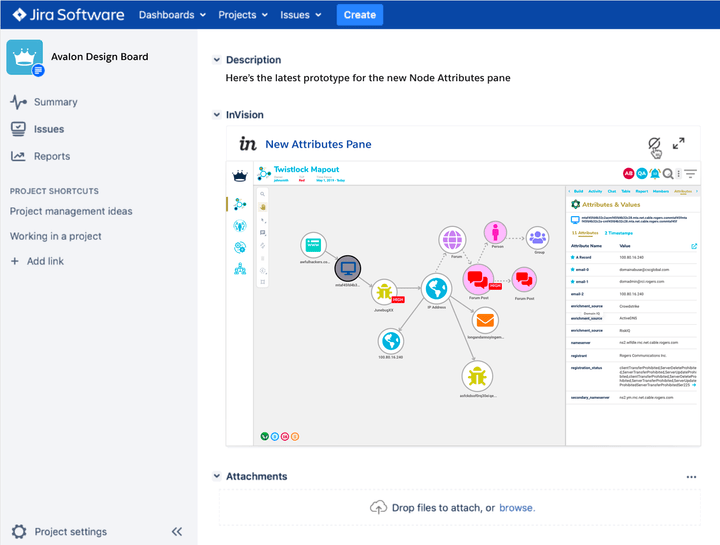Open the Dashboards dropdown menu
Image resolution: width=720 pixels, height=545 pixels.
coord(172,15)
